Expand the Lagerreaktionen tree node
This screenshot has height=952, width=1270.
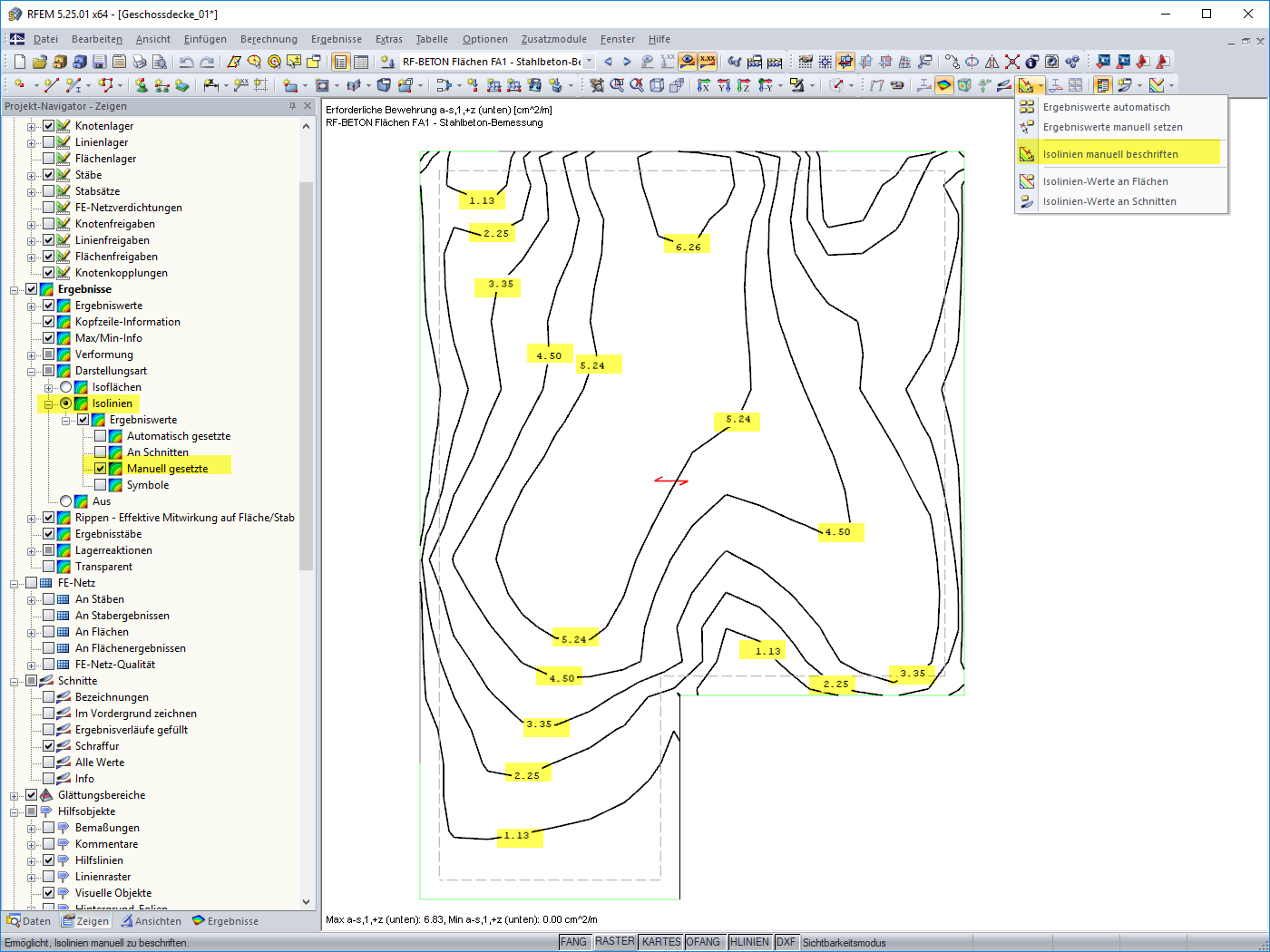tap(32, 551)
